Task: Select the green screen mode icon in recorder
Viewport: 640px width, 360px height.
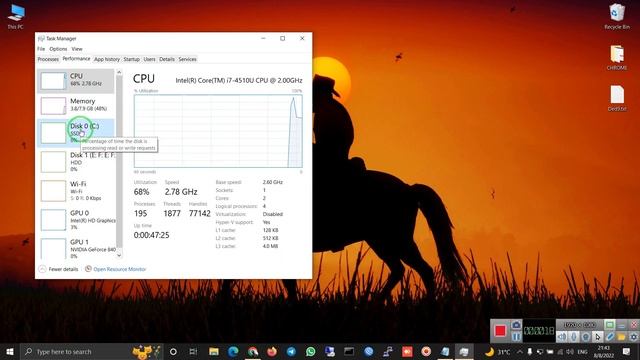Action: [x=609, y=325]
